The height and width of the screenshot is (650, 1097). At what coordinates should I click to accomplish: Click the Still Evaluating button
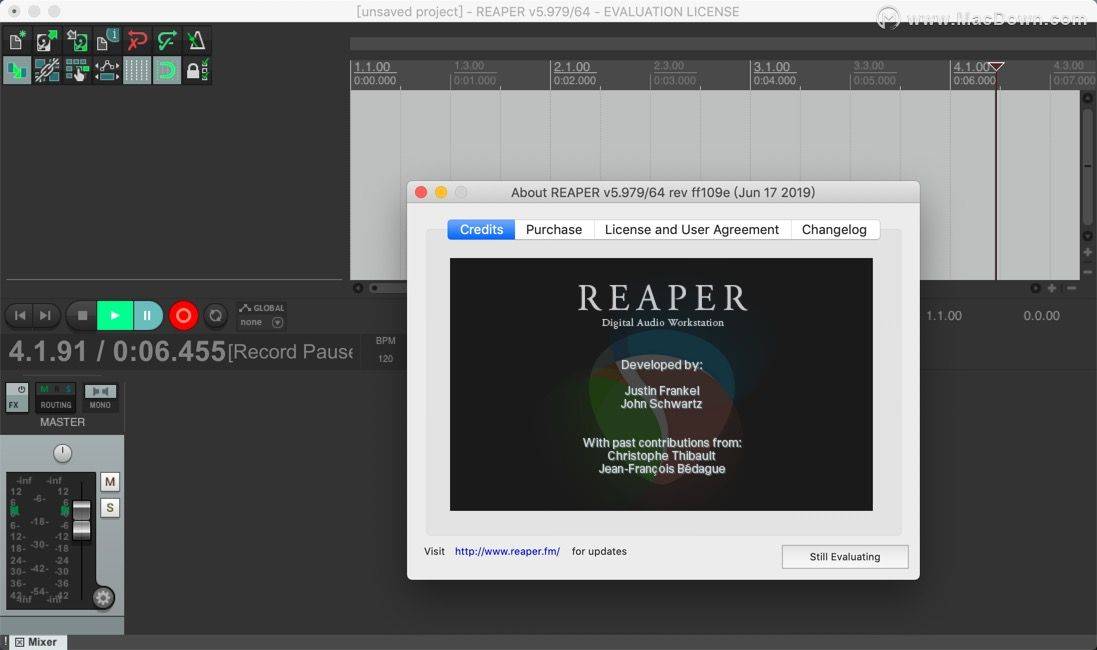pos(844,557)
